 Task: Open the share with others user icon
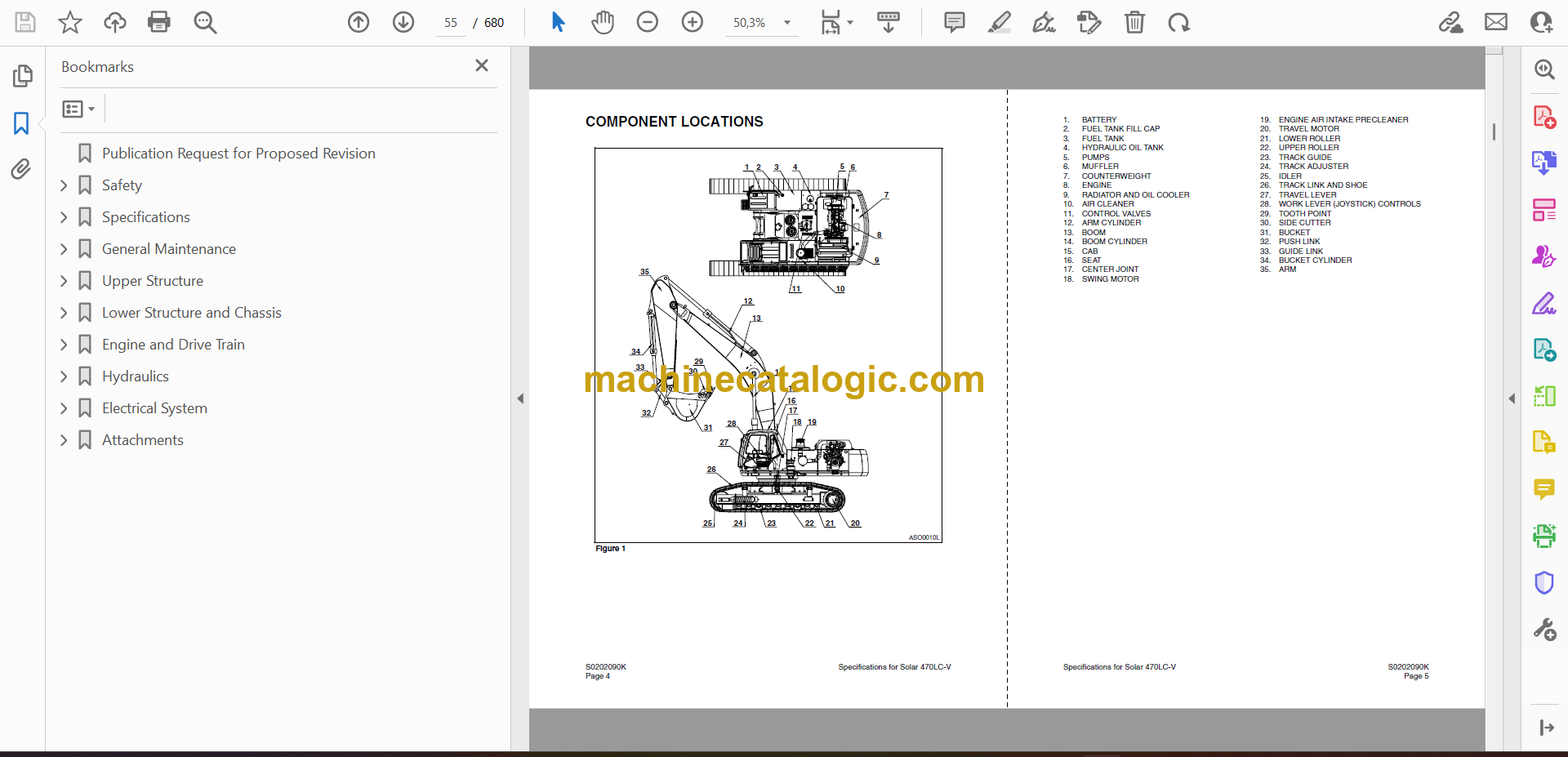[x=1541, y=22]
